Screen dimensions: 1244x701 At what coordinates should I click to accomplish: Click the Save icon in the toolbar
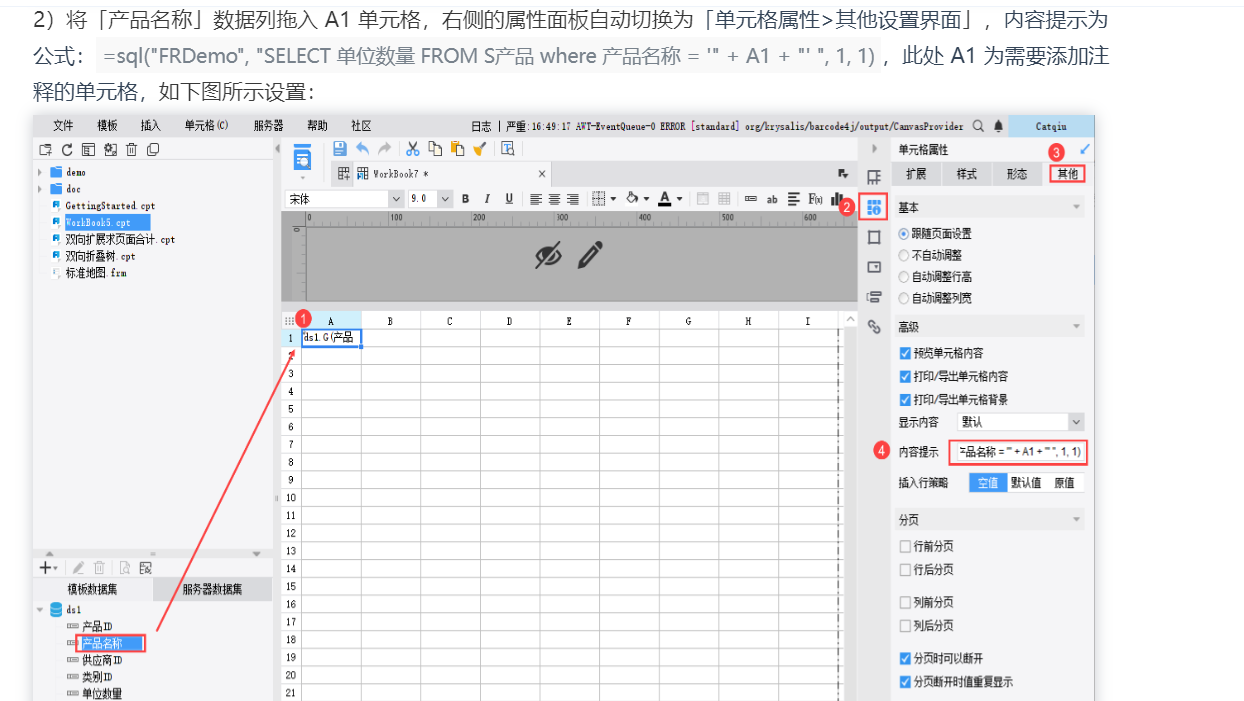tap(340, 149)
